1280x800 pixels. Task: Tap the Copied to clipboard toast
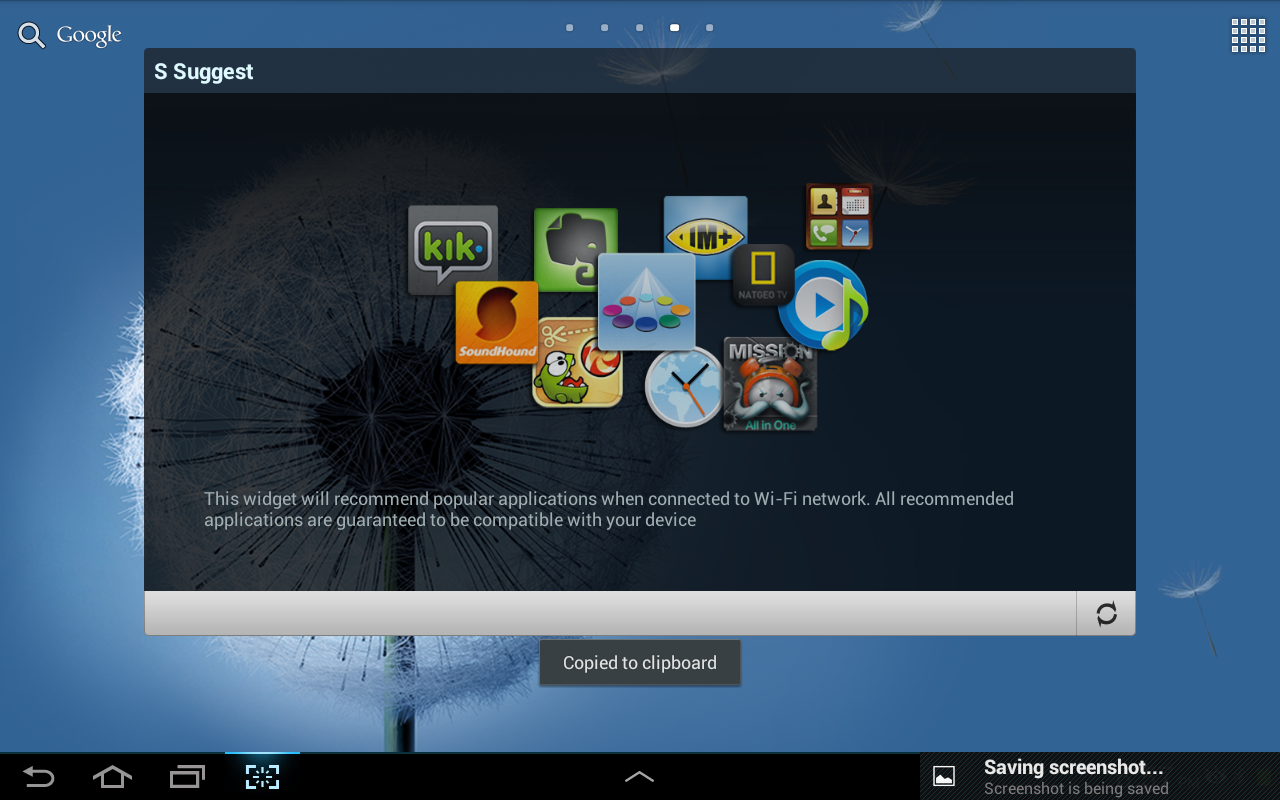640,663
